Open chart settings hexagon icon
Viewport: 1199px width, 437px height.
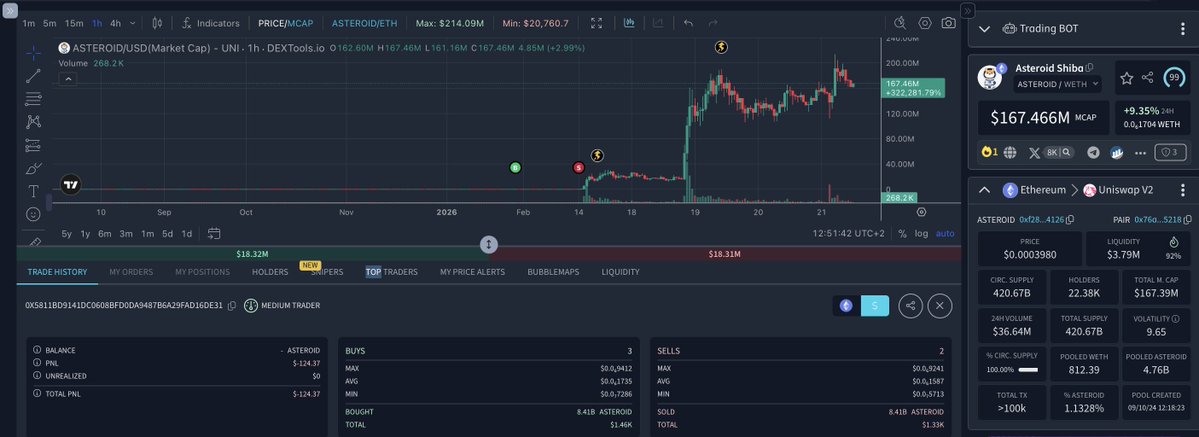pyautogui.click(x=924, y=23)
